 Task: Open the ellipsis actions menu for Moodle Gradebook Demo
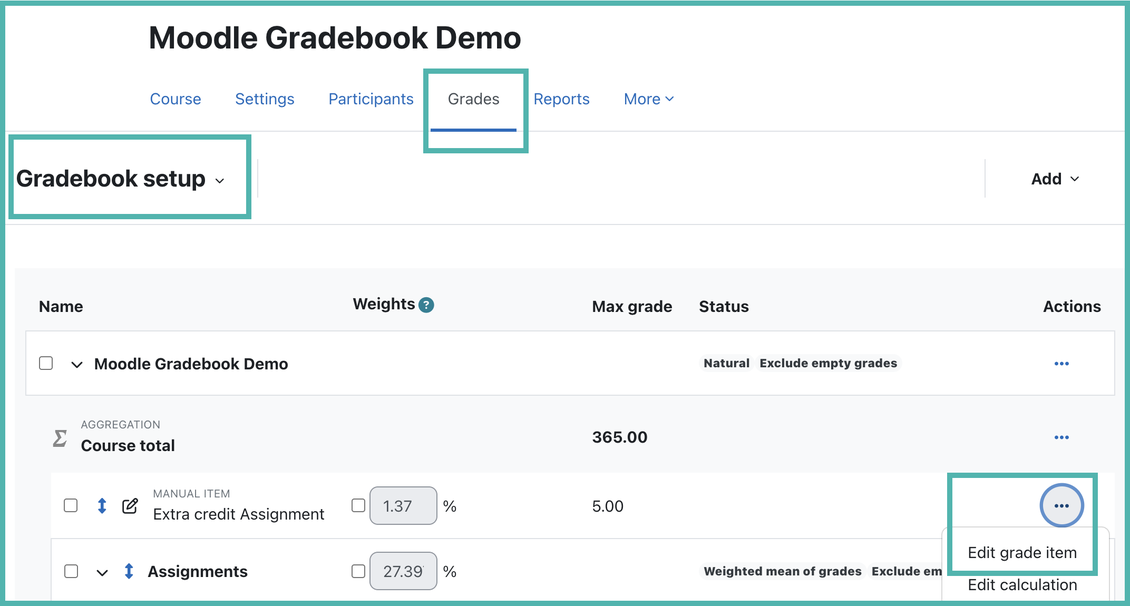(1061, 363)
